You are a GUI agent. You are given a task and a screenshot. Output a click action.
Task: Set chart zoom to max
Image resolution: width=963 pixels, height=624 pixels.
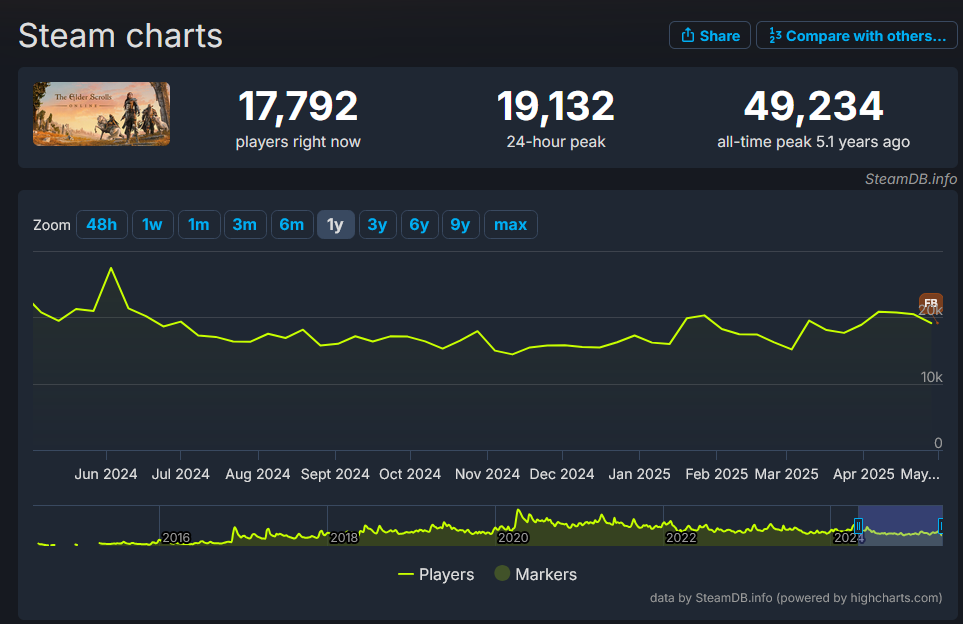click(x=511, y=225)
